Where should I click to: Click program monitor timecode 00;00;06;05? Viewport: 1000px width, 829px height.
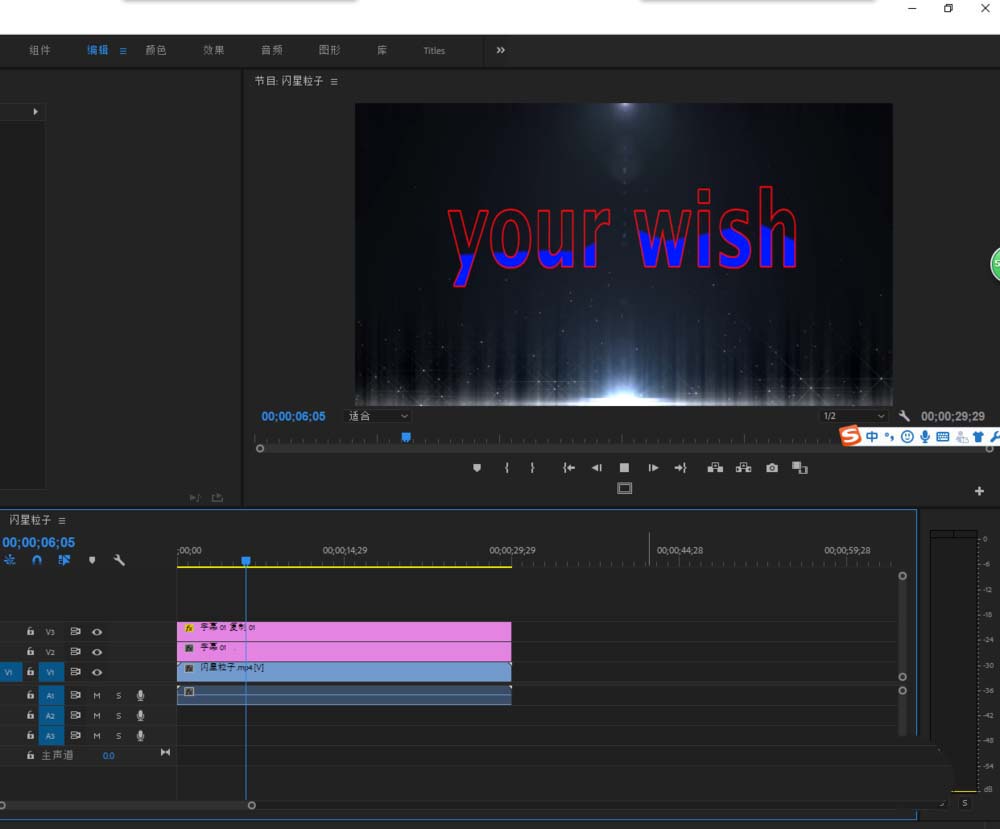[x=293, y=416]
